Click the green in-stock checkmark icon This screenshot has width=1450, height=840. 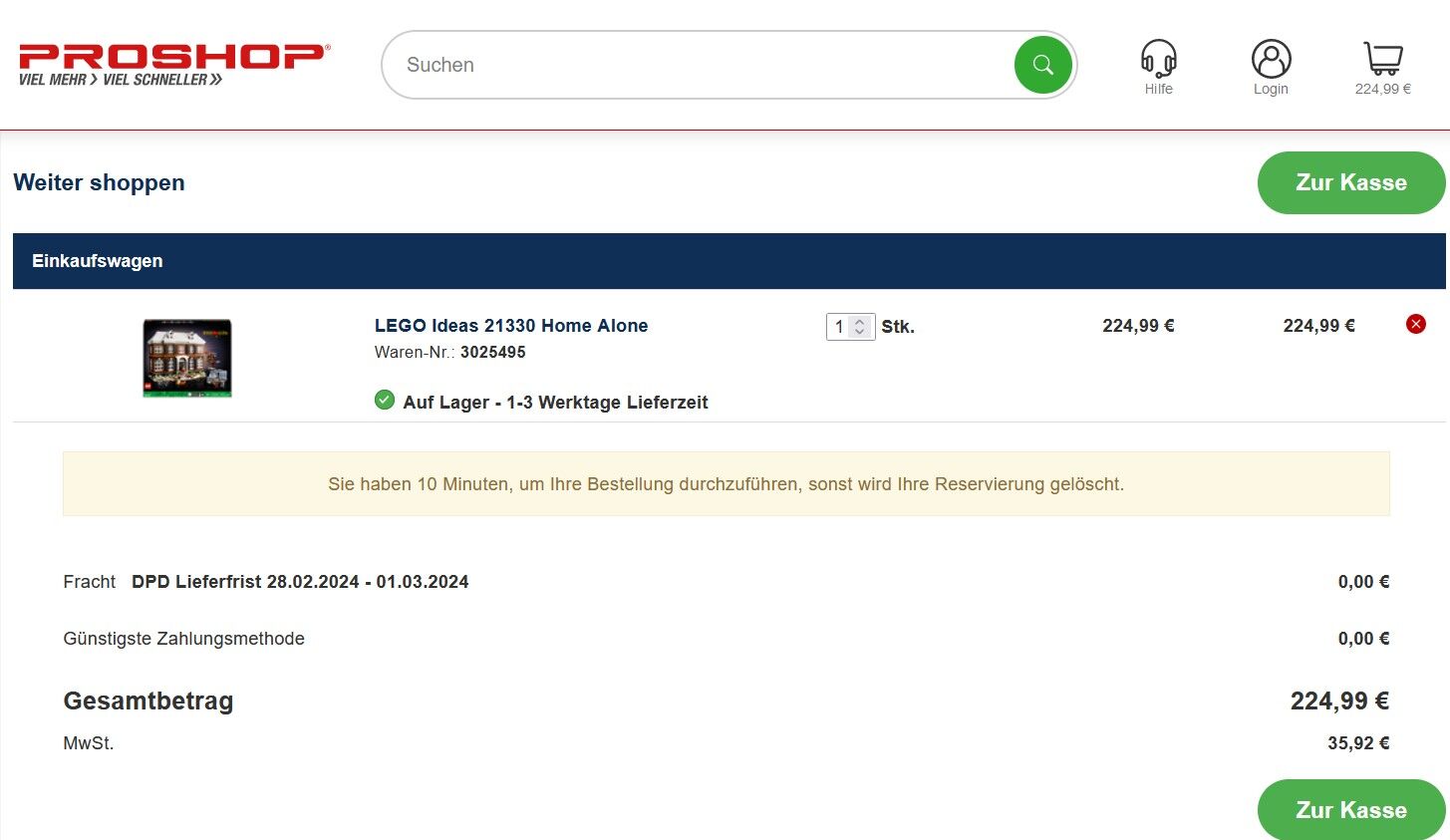(385, 401)
